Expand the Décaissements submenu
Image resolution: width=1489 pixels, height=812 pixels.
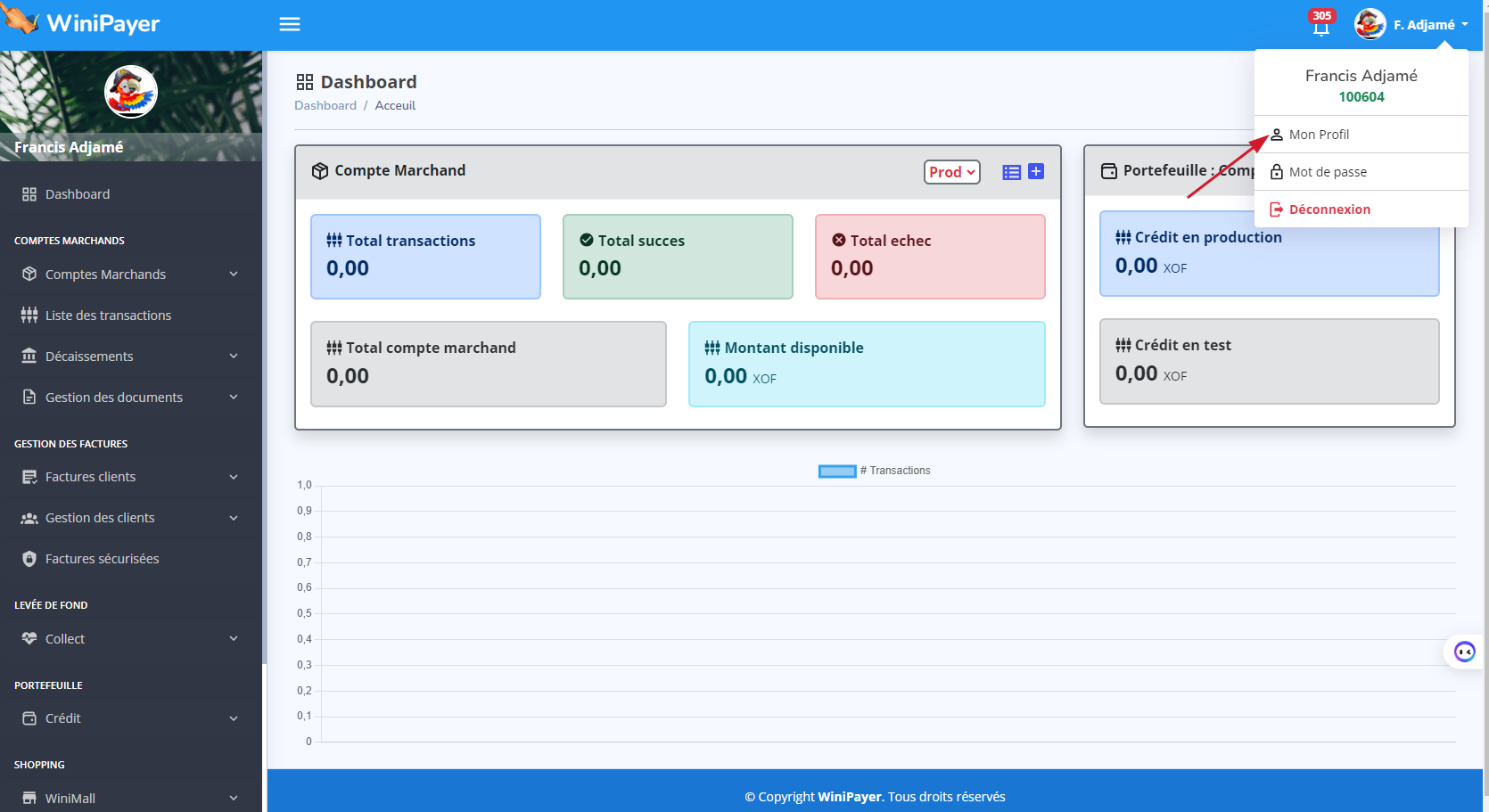(x=131, y=357)
